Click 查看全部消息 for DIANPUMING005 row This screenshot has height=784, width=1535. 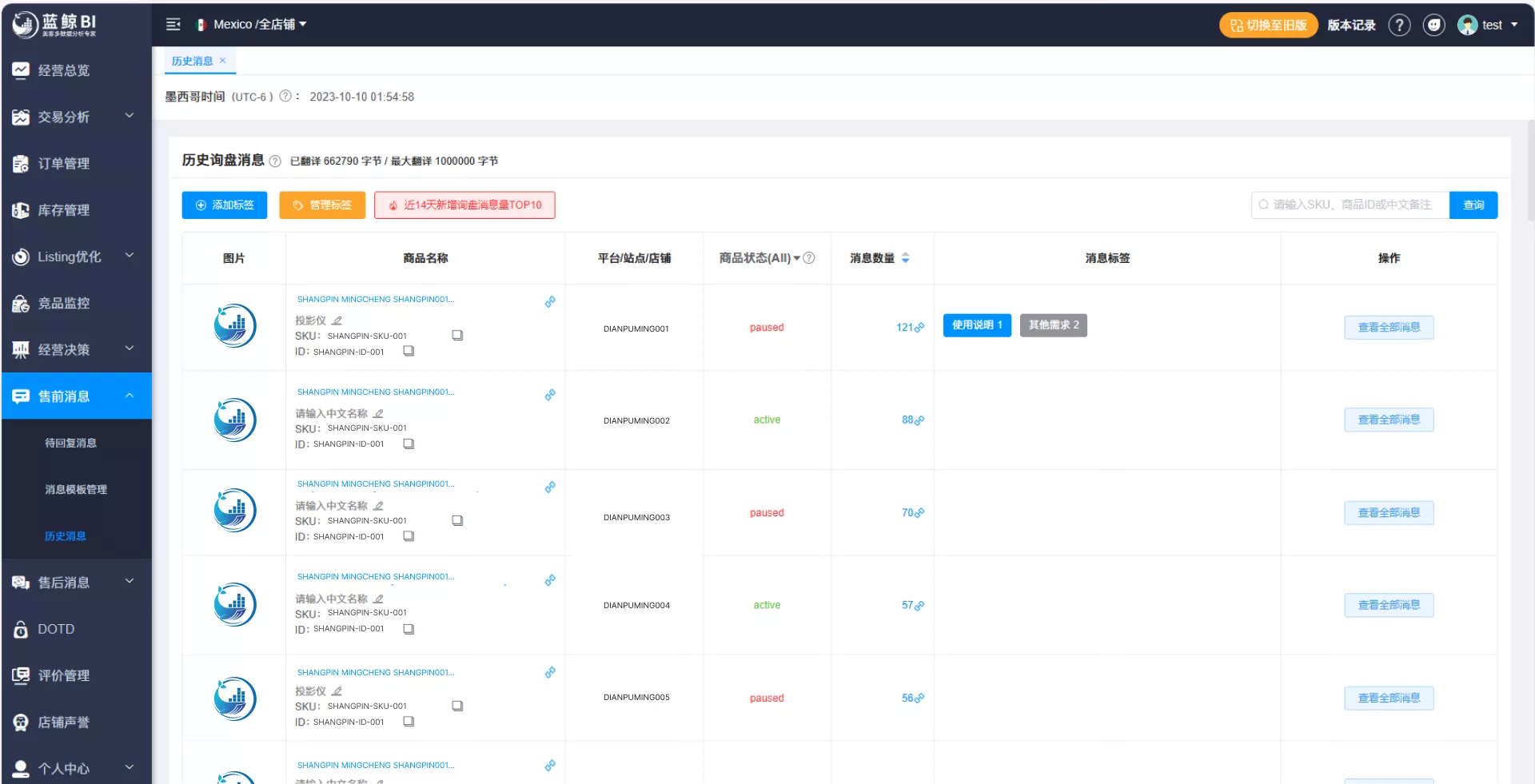coord(1389,698)
